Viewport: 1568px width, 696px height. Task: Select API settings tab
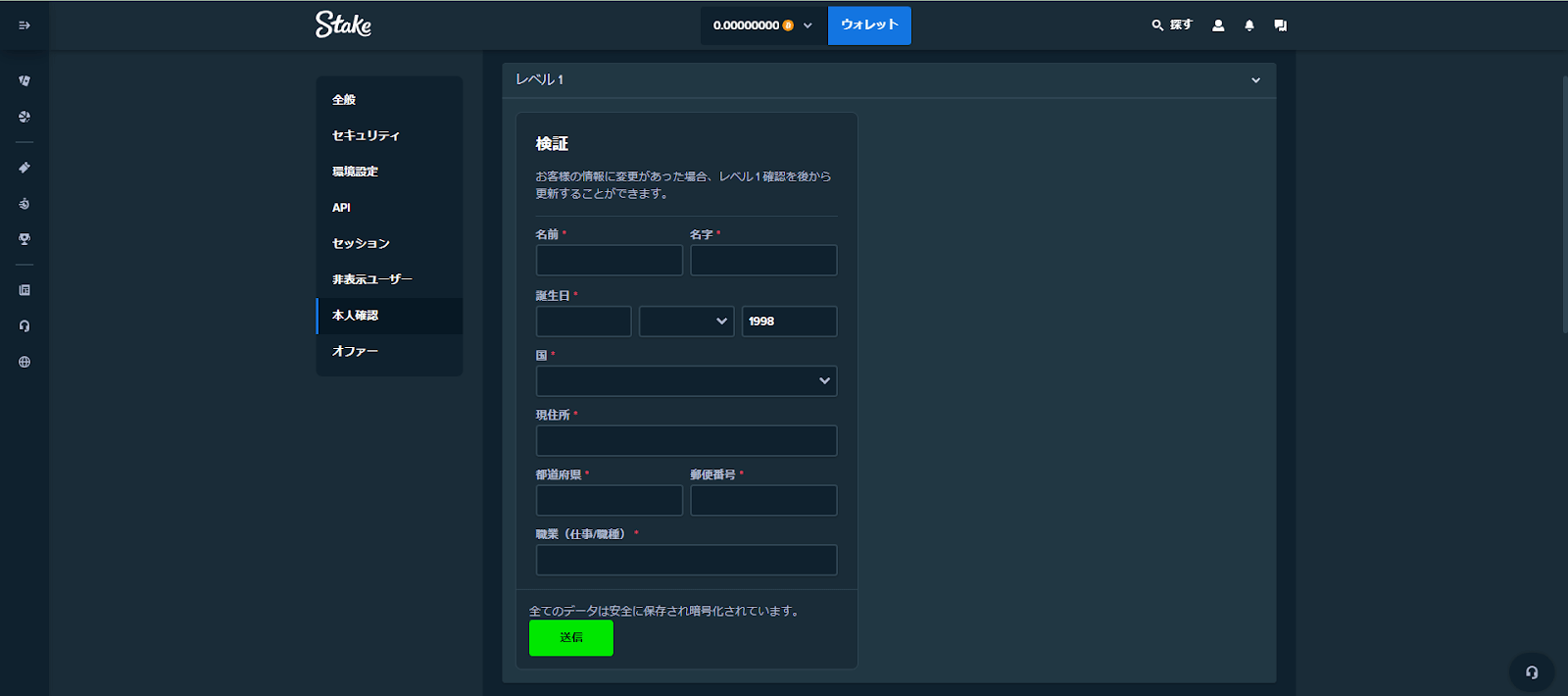click(389, 208)
